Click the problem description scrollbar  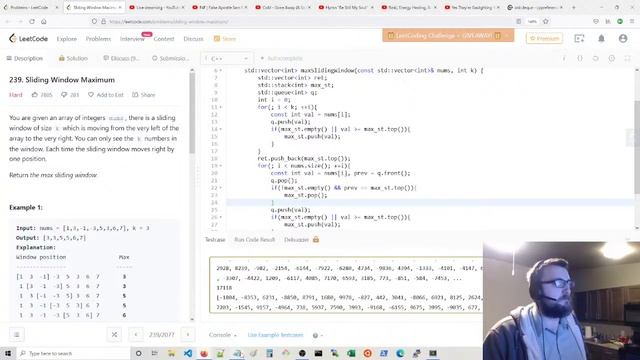point(192,113)
